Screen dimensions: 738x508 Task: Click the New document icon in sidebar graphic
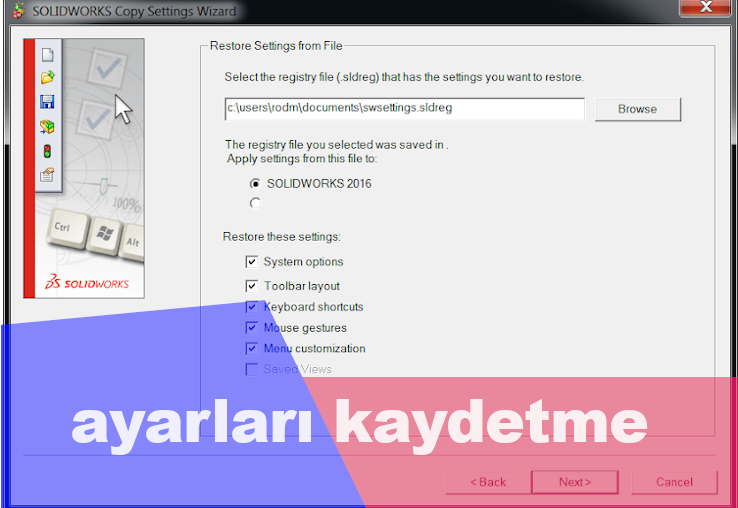pos(47,56)
